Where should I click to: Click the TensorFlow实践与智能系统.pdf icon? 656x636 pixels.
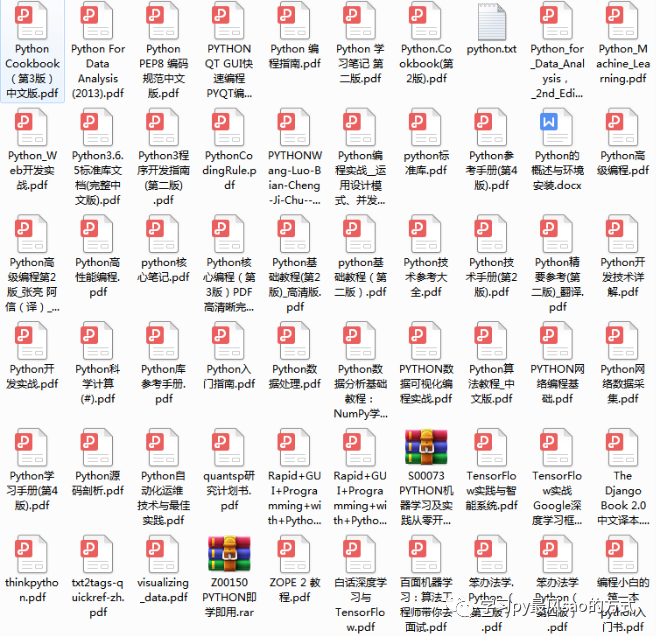tap(492, 447)
